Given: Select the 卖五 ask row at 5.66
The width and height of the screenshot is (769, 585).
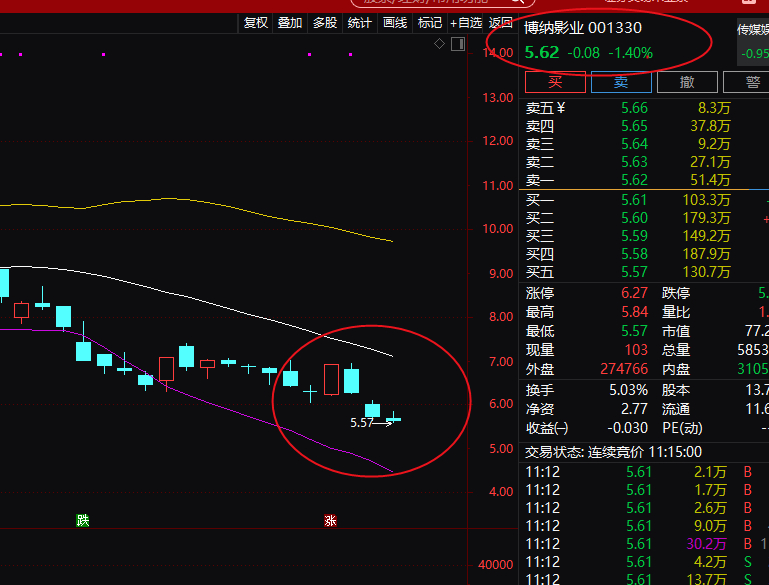Looking at the screenshot, I should click(628, 108).
